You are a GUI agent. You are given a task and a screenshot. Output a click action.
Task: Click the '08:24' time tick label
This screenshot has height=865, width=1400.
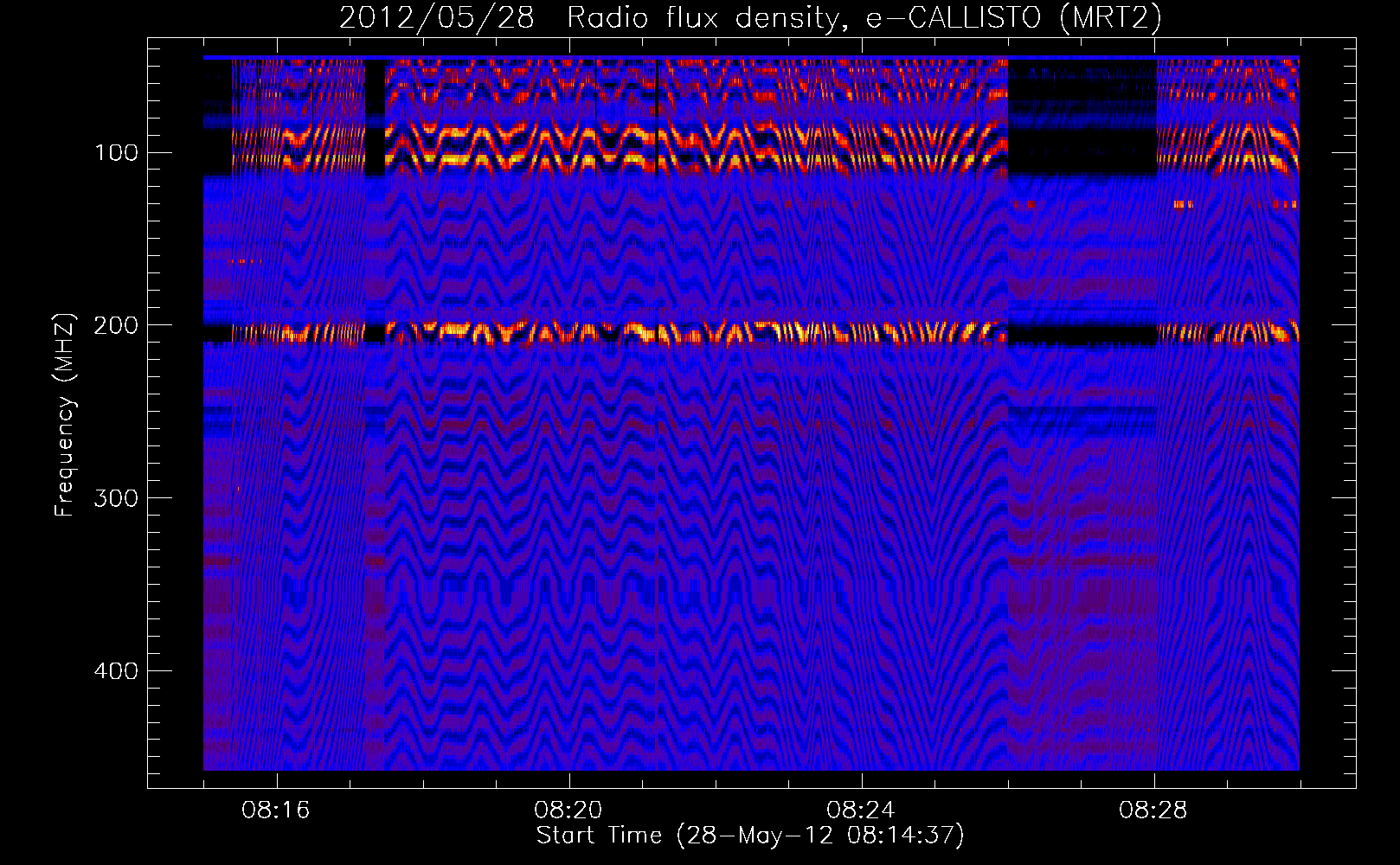click(x=861, y=810)
